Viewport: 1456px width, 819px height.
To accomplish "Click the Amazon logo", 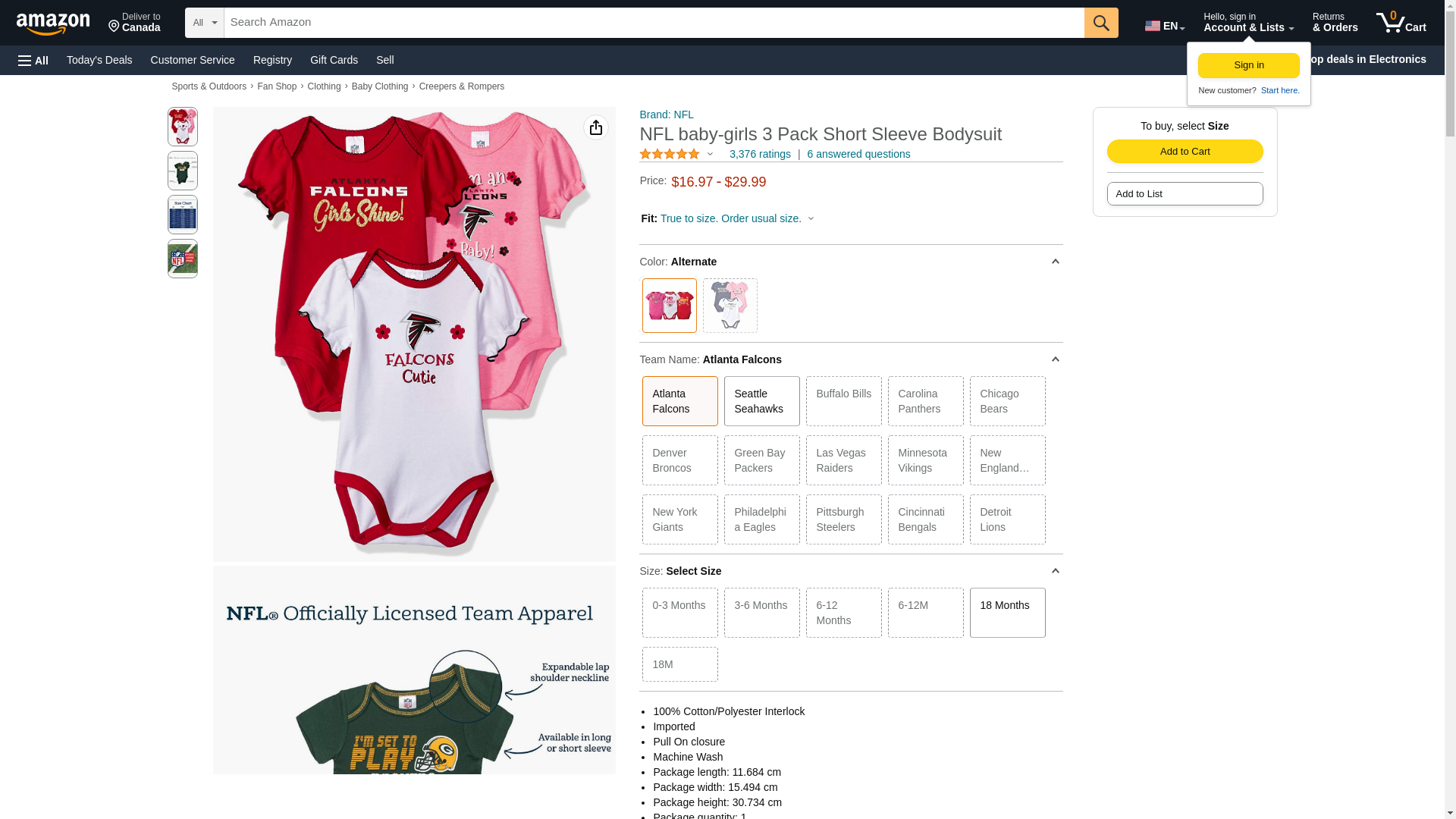I will 53,24.
